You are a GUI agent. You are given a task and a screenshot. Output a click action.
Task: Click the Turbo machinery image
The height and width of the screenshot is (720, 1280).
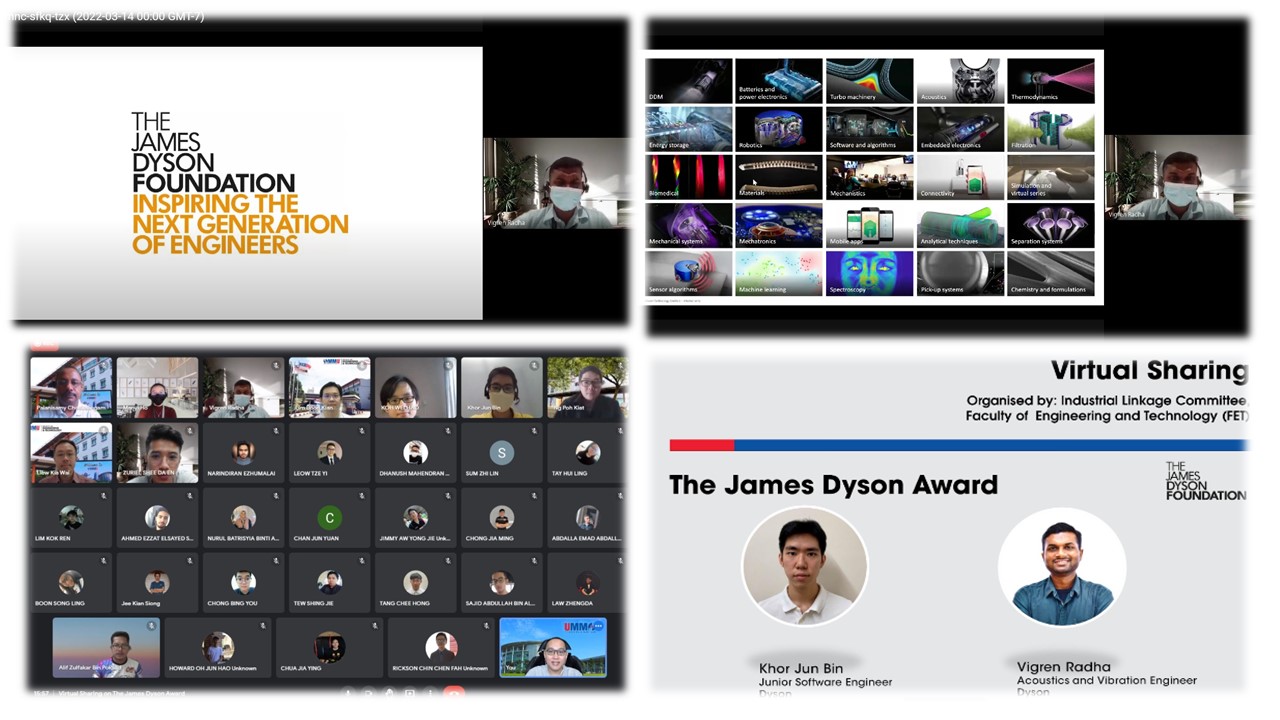[x=869, y=80]
